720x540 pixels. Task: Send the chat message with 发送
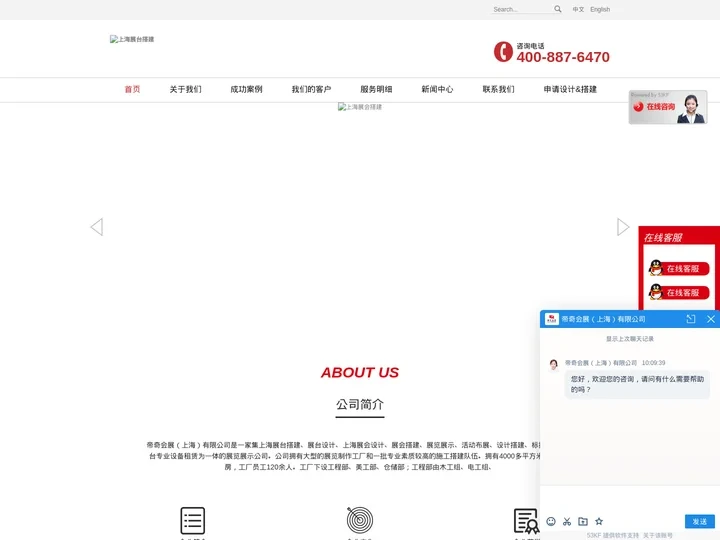pyautogui.click(x=700, y=521)
